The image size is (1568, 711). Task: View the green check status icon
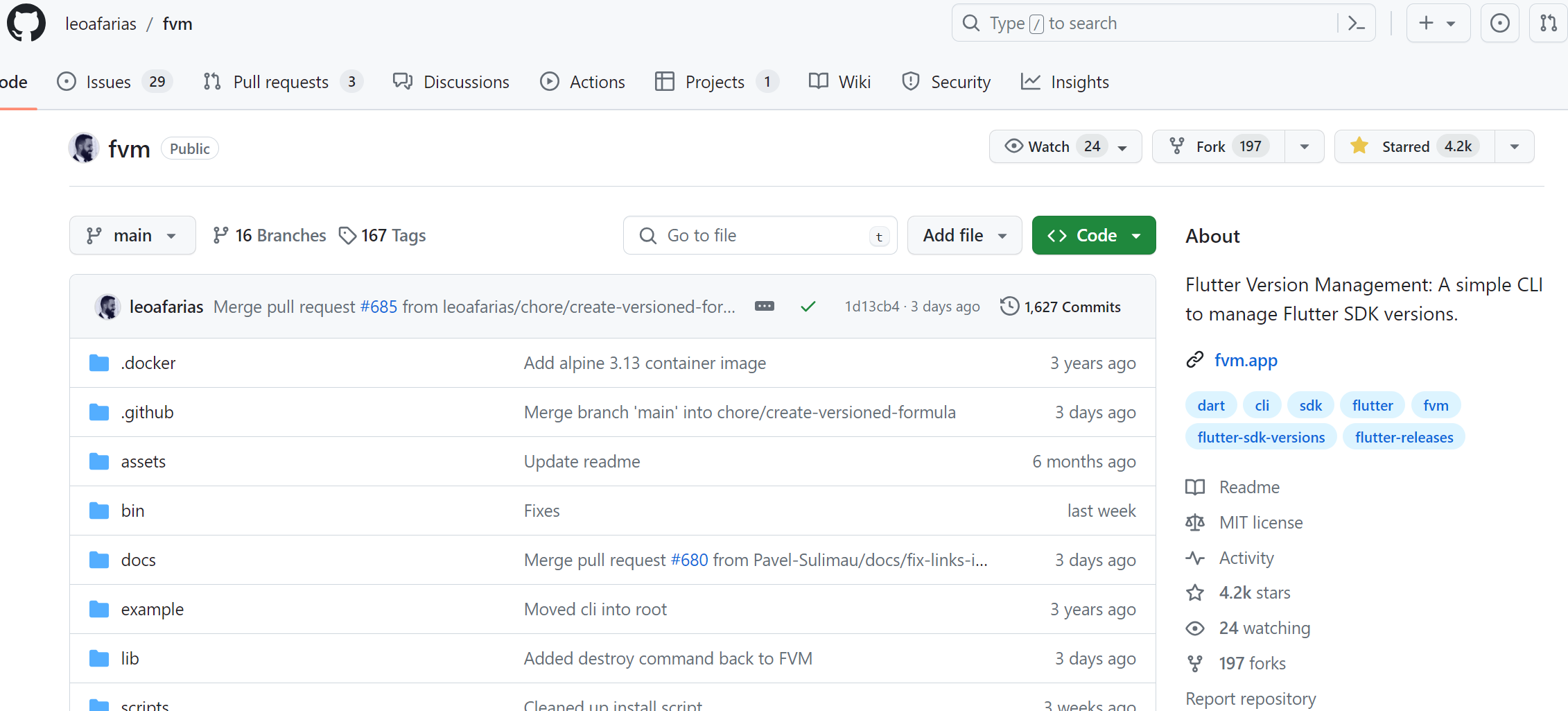tap(808, 307)
